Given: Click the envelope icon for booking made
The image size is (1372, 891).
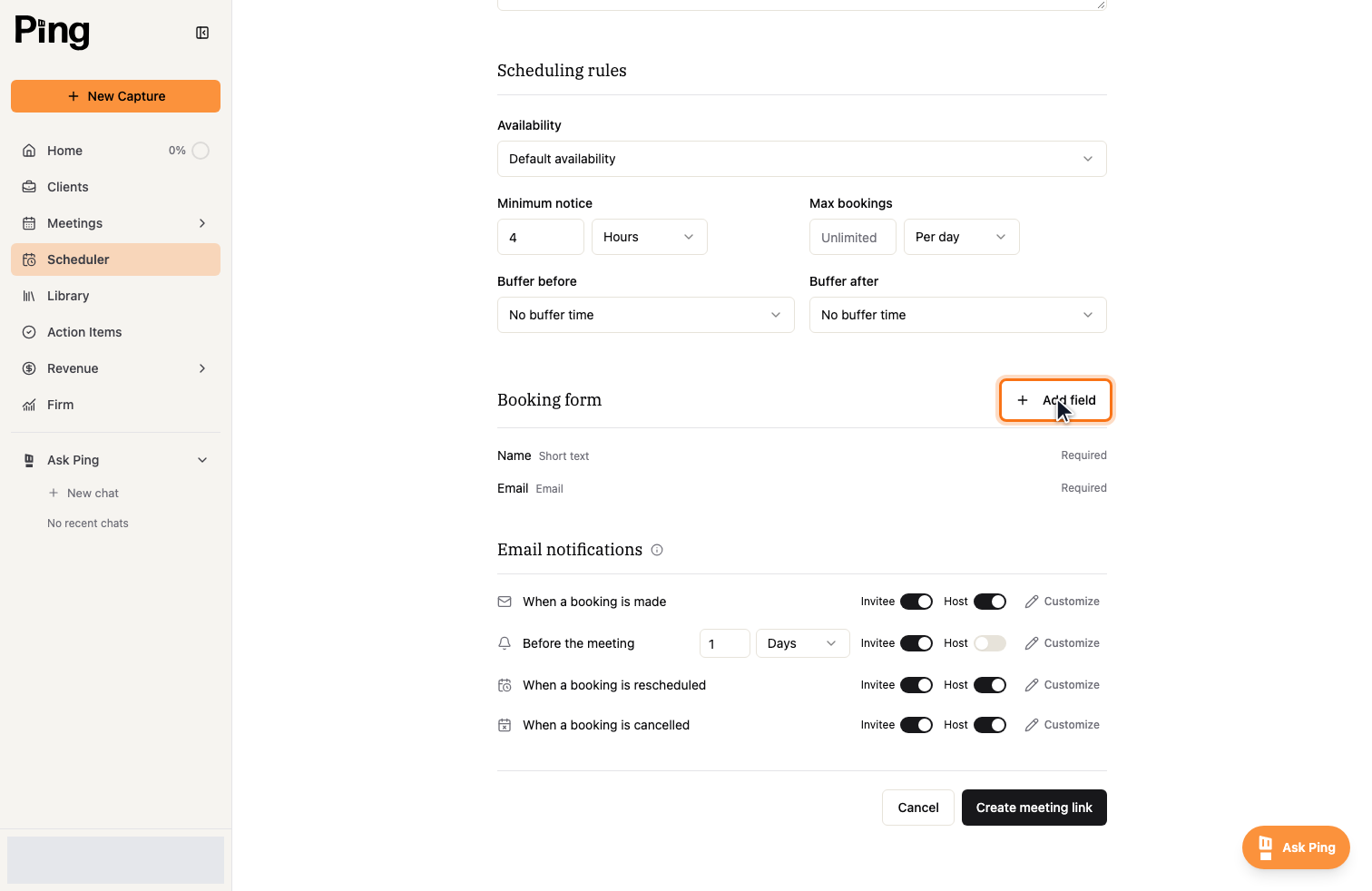Looking at the screenshot, I should [x=505, y=602].
